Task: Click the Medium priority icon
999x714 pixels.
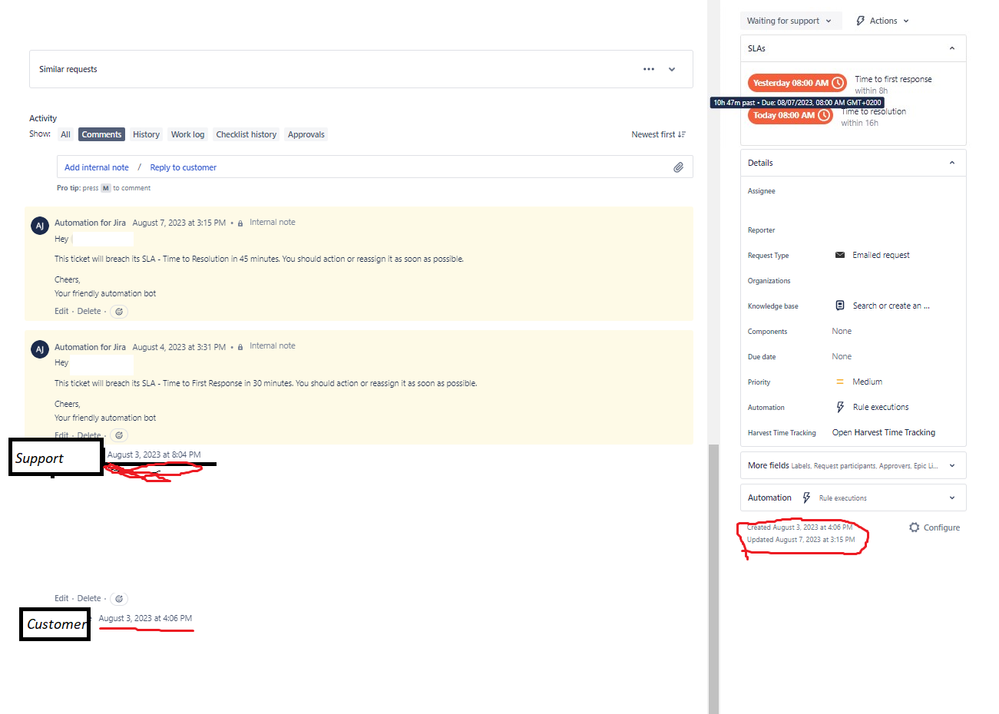Action: pos(840,382)
